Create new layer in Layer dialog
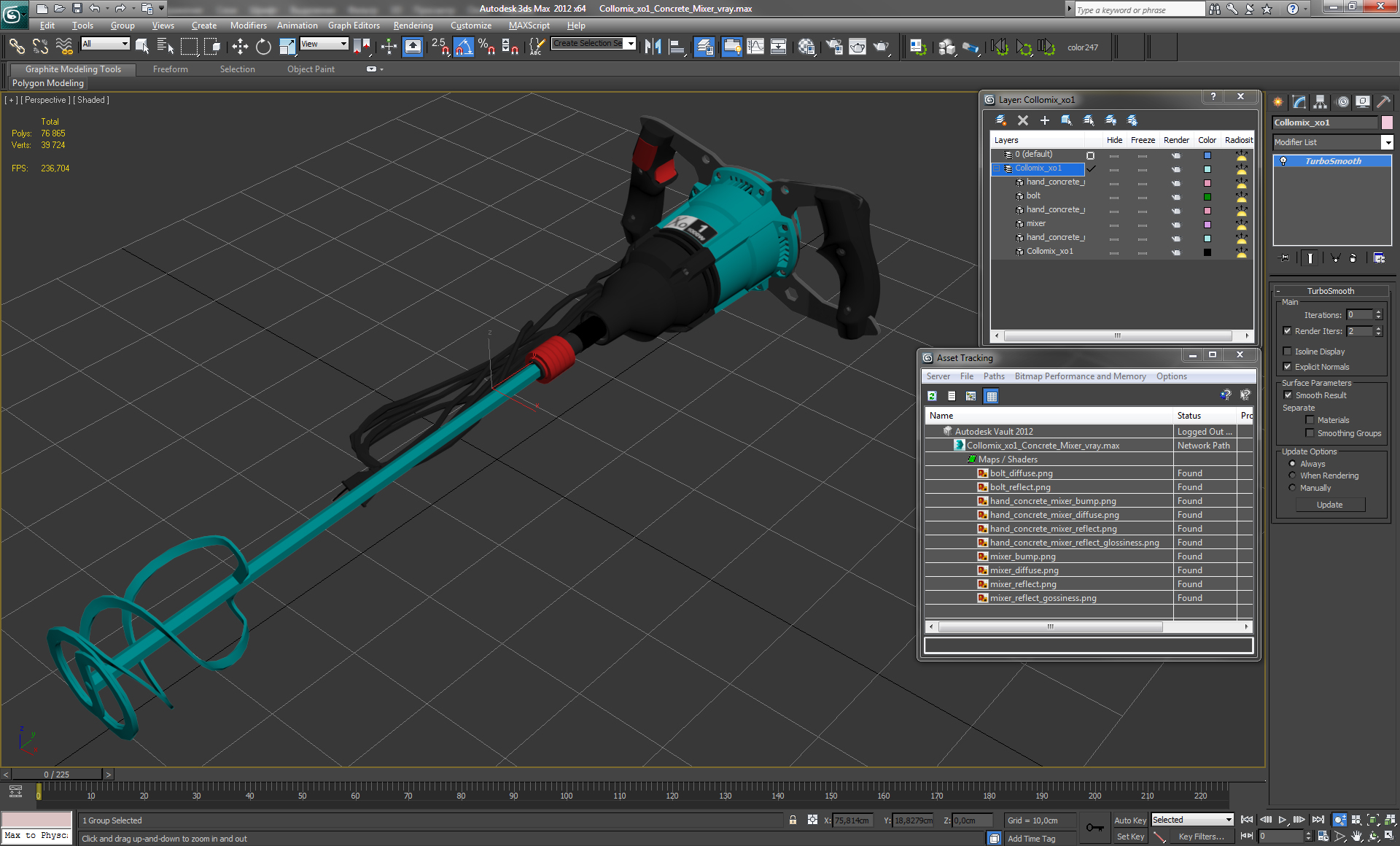 pos(1001,120)
